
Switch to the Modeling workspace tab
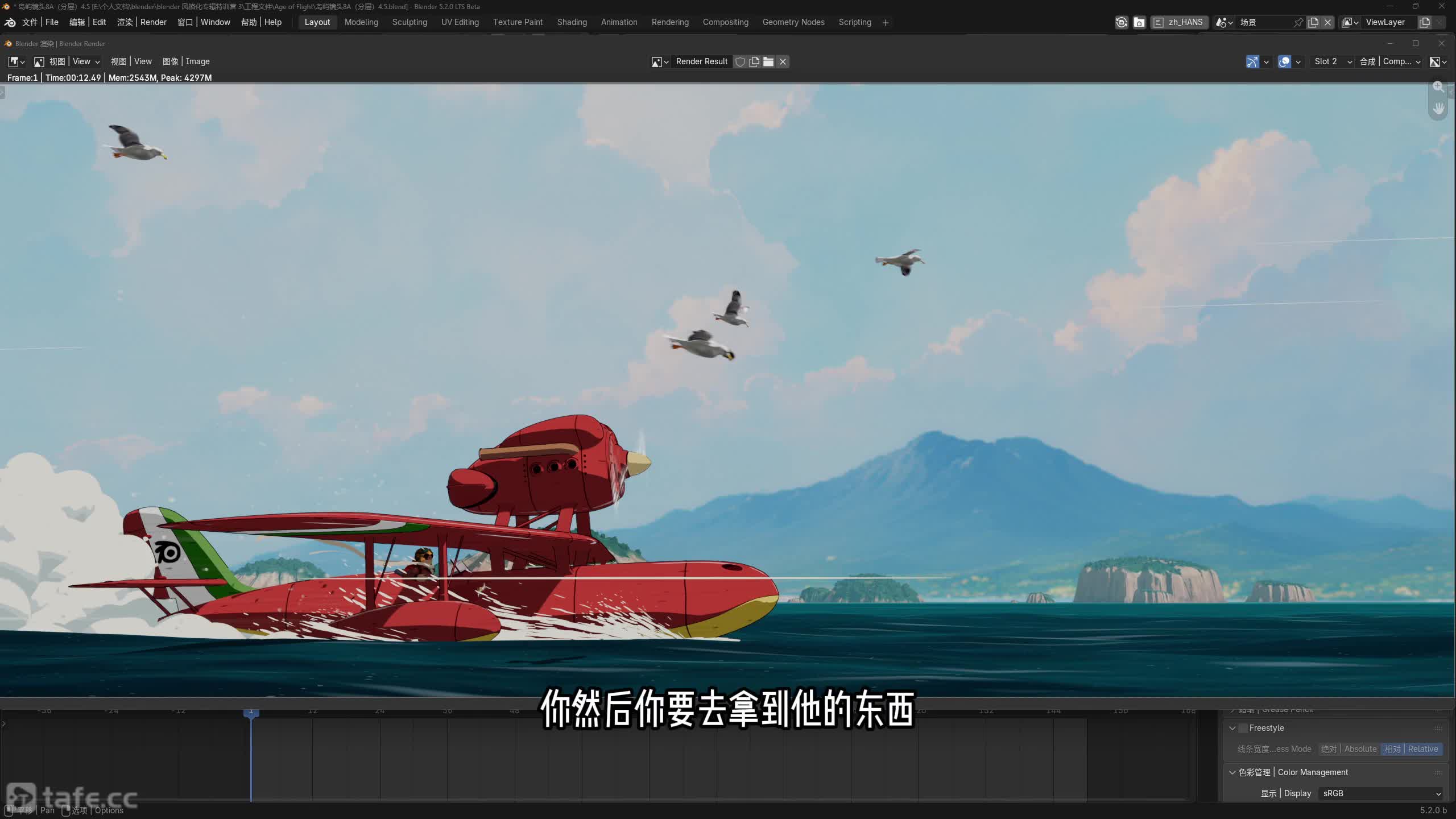point(361,22)
